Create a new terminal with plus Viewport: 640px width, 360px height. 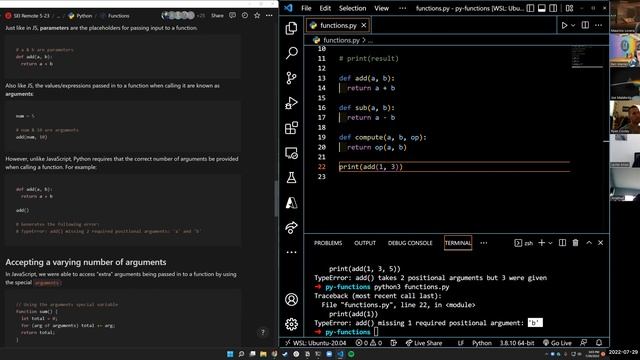[542, 242]
